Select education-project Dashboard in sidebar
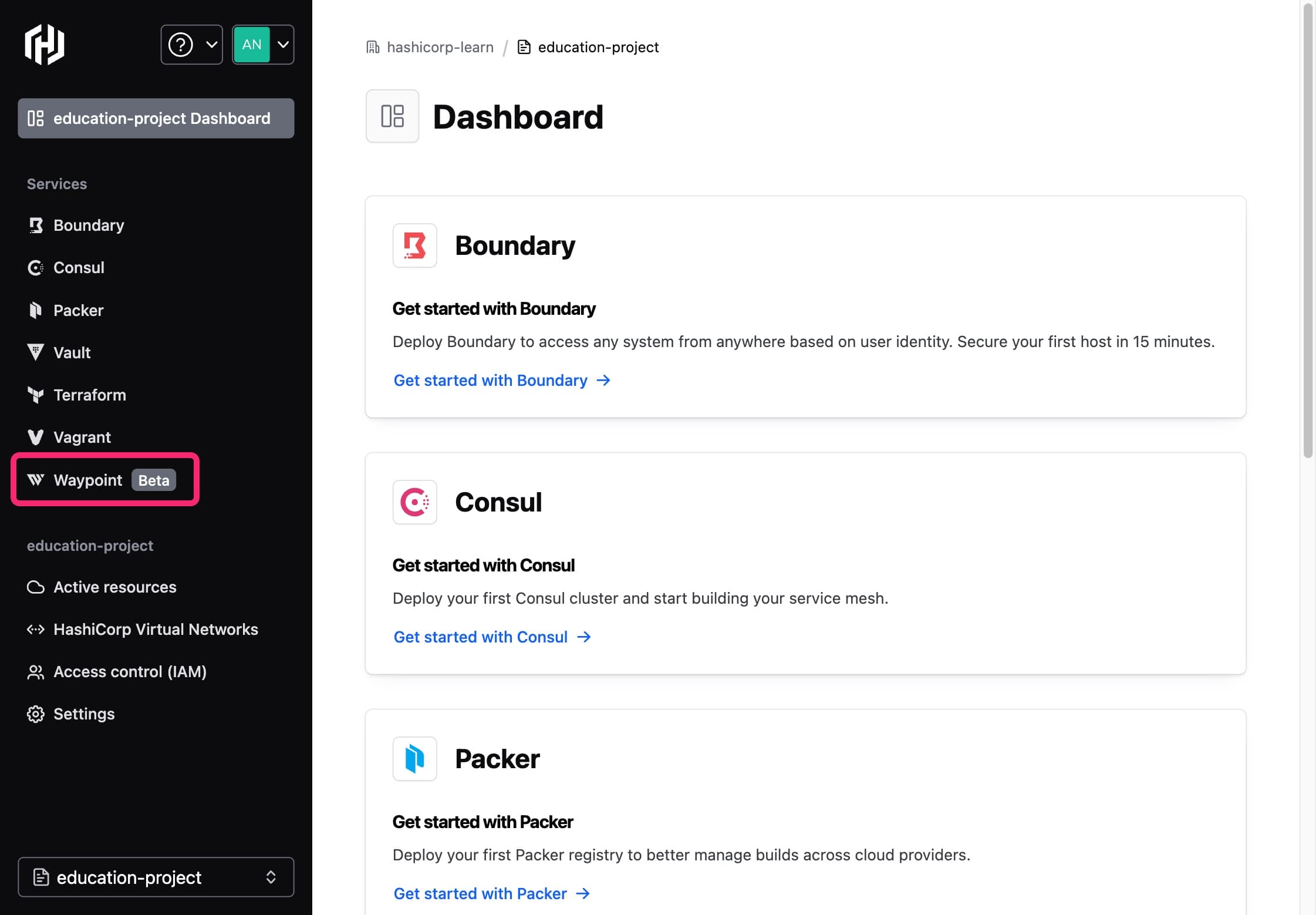This screenshot has width=1316, height=915. coord(156,118)
